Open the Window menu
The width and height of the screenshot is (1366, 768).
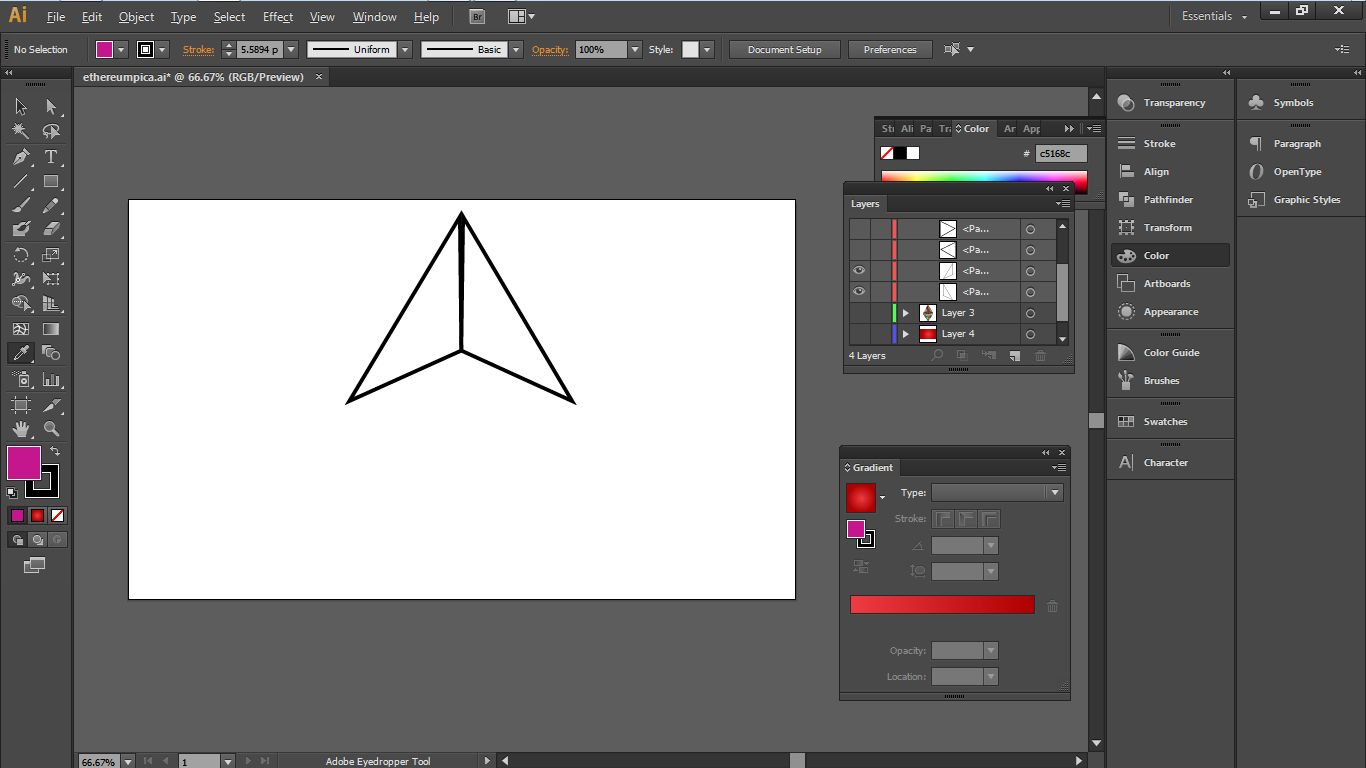(375, 17)
